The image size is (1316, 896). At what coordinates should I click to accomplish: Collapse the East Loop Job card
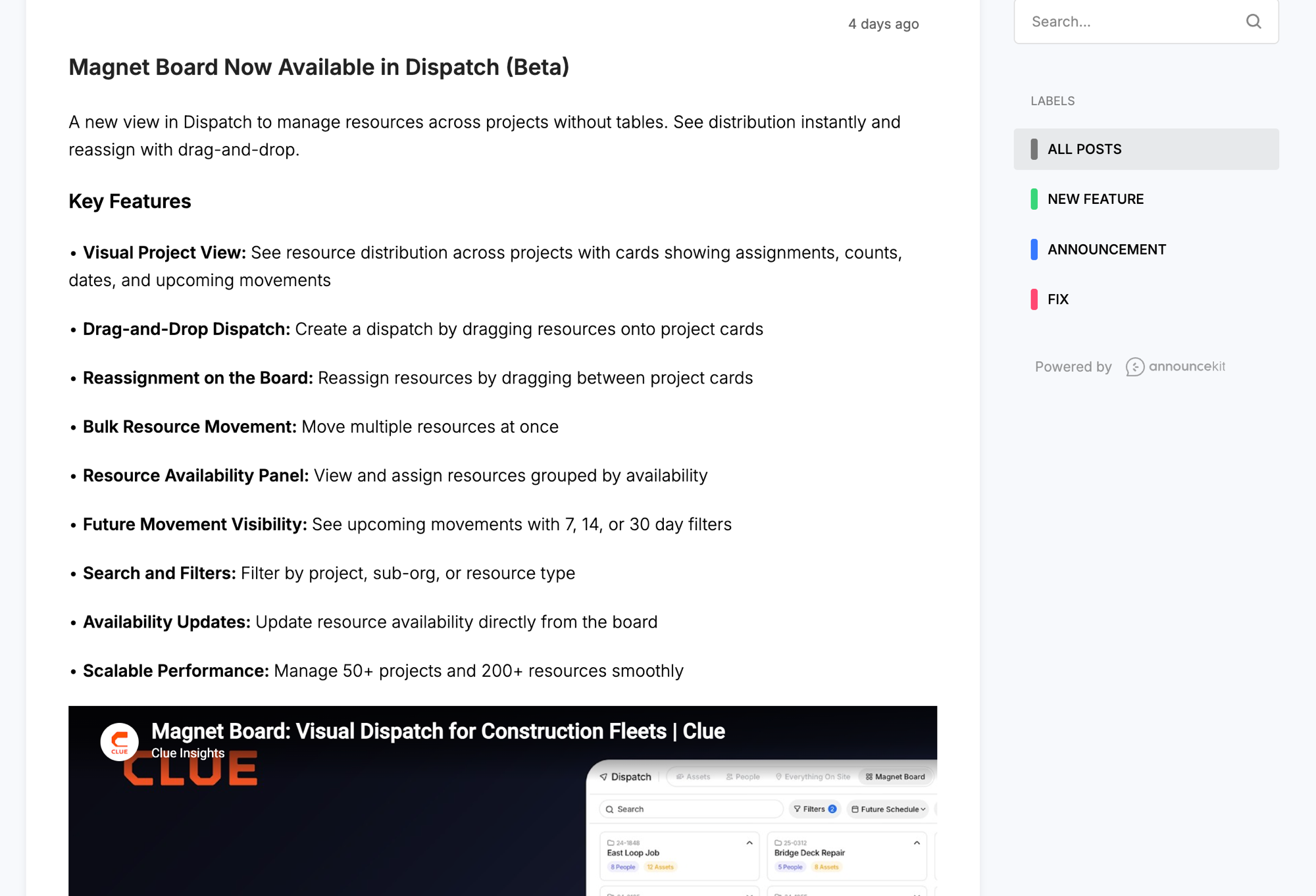point(749,842)
